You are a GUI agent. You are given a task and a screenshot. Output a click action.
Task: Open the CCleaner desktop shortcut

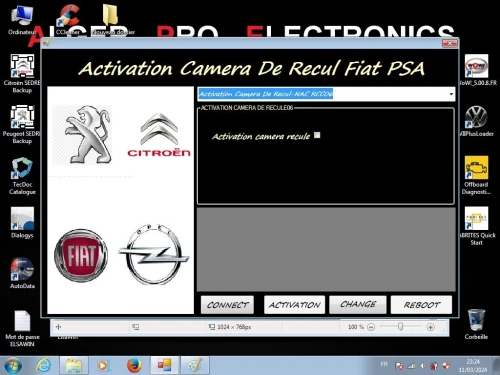point(68,20)
